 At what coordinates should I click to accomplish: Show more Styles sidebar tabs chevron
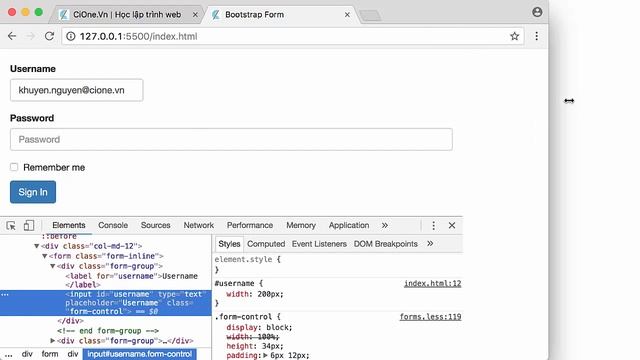click(x=430, y=244)
